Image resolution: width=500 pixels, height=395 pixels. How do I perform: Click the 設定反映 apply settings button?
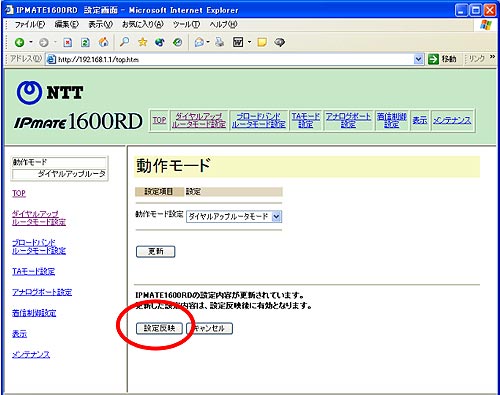pyautogui.click(x=159, y=328)
